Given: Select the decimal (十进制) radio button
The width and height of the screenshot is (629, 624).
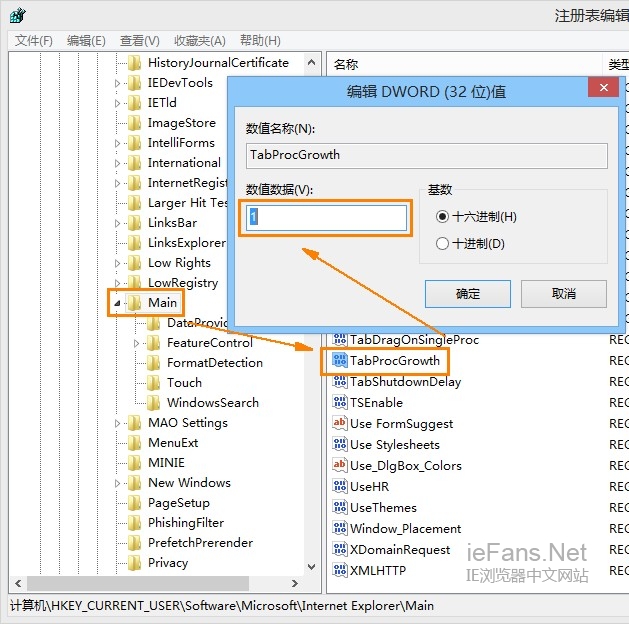Looking at the screenshot, I should coord(442,243).
